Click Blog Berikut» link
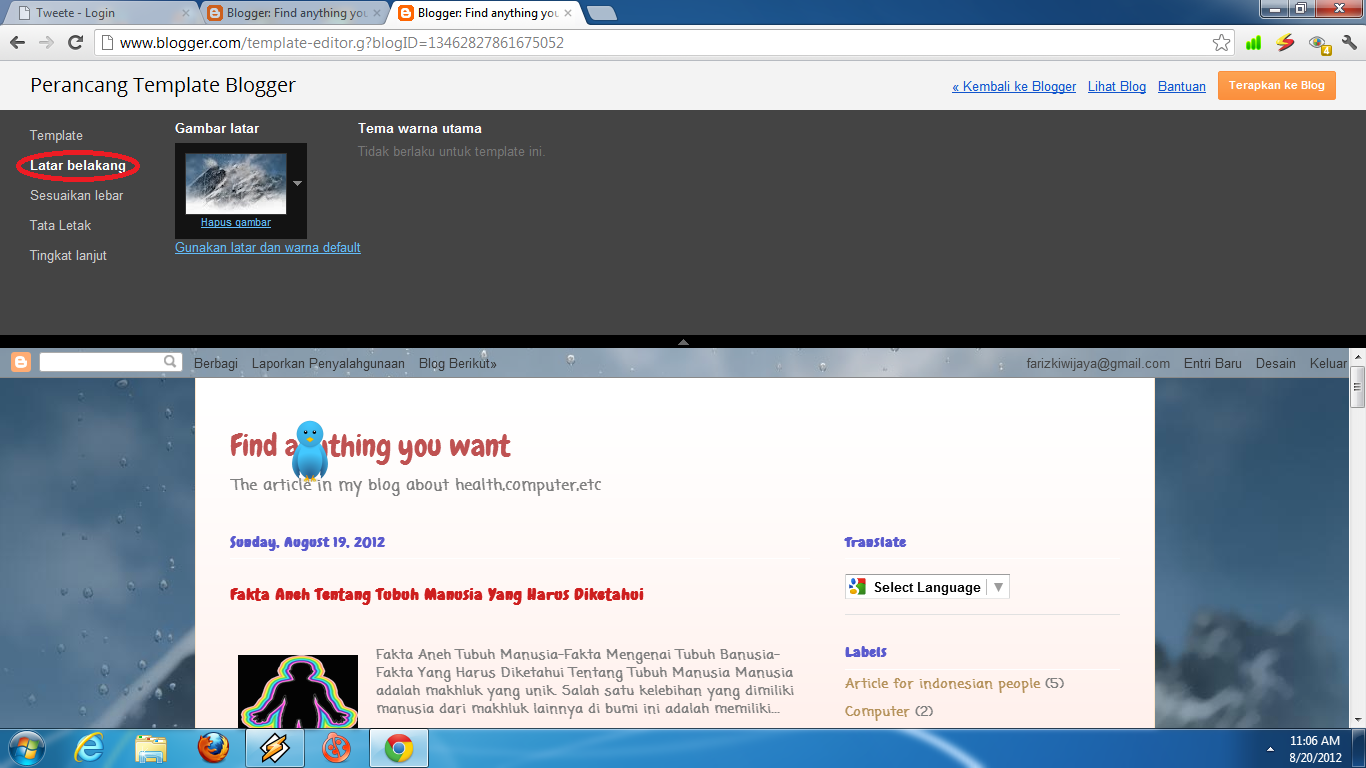Viewport: 1366px width, 768px height. (458, 363)
